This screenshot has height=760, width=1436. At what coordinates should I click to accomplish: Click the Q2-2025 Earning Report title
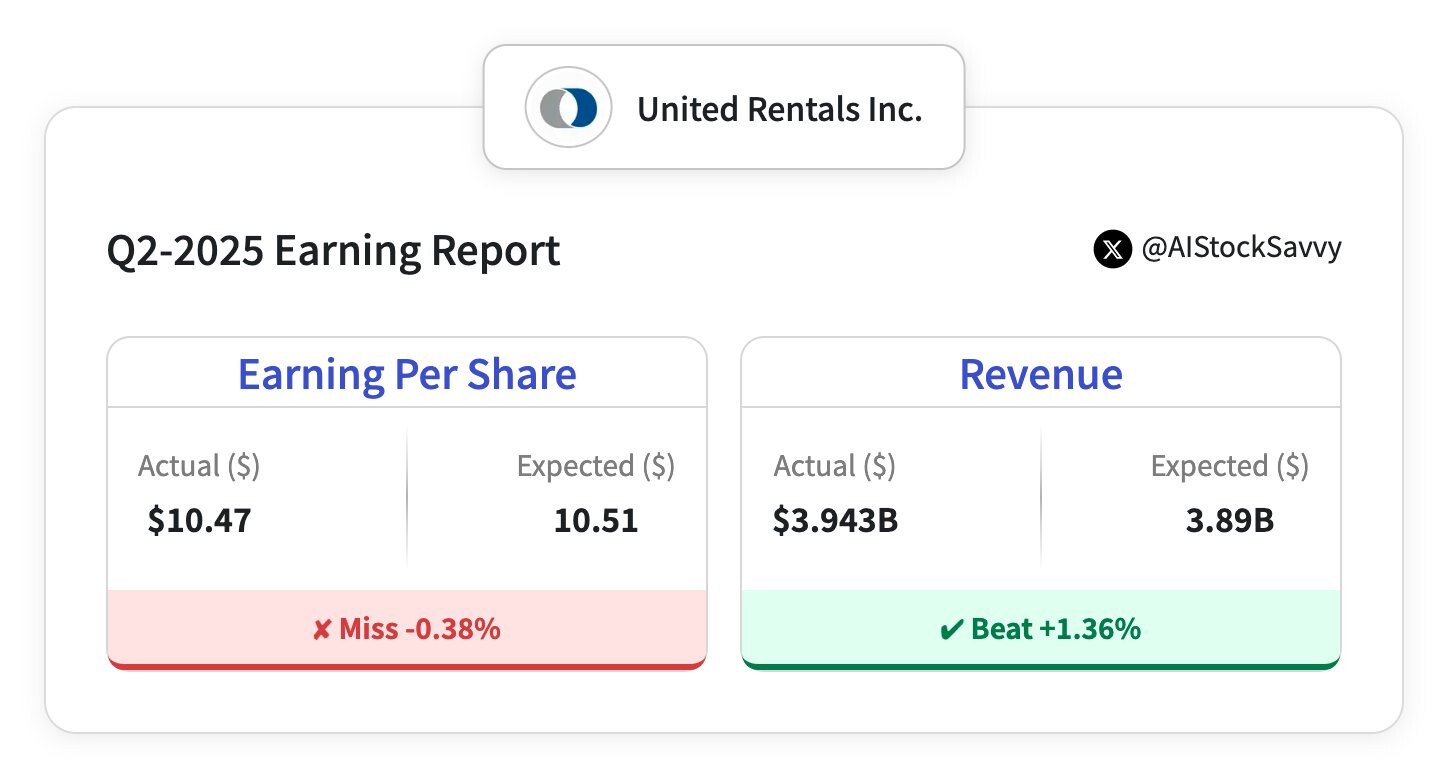pyautogui.click(x=333, y=251)
